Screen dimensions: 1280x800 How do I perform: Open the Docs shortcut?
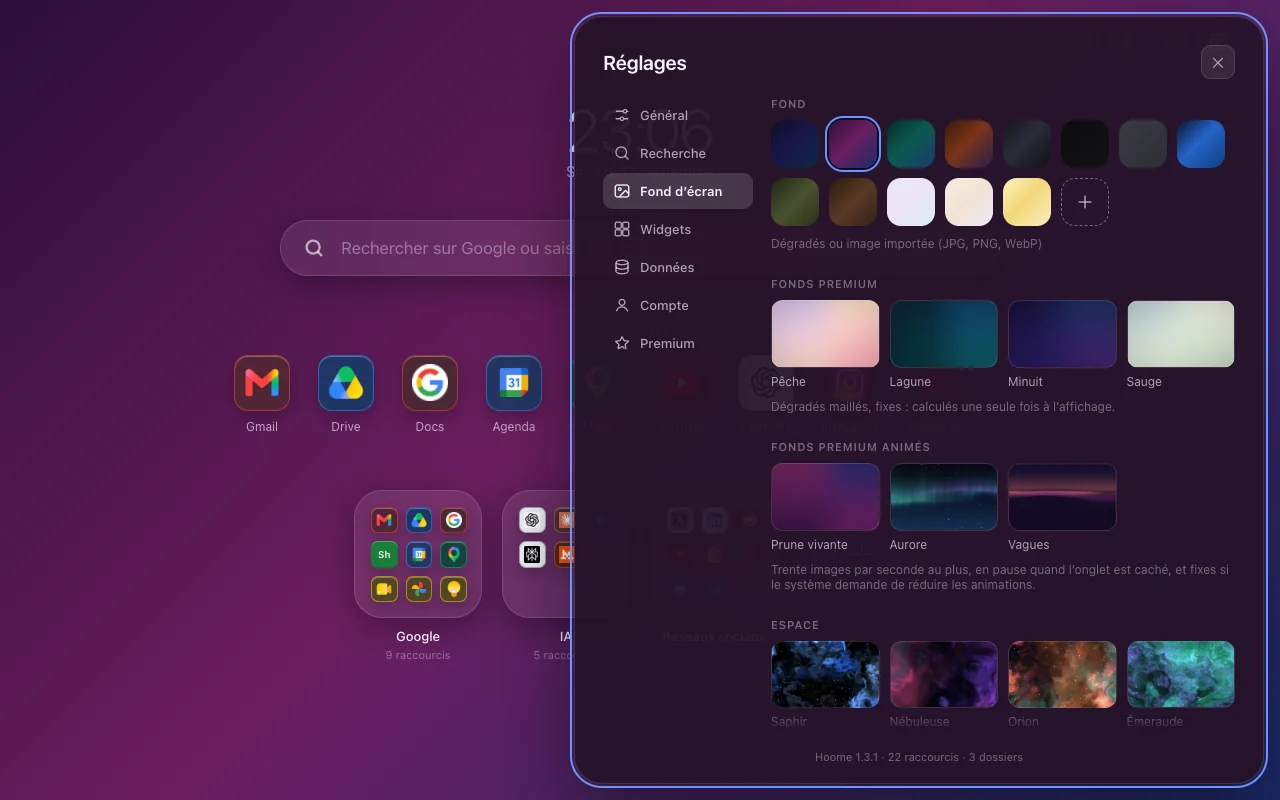pos(430,383)
